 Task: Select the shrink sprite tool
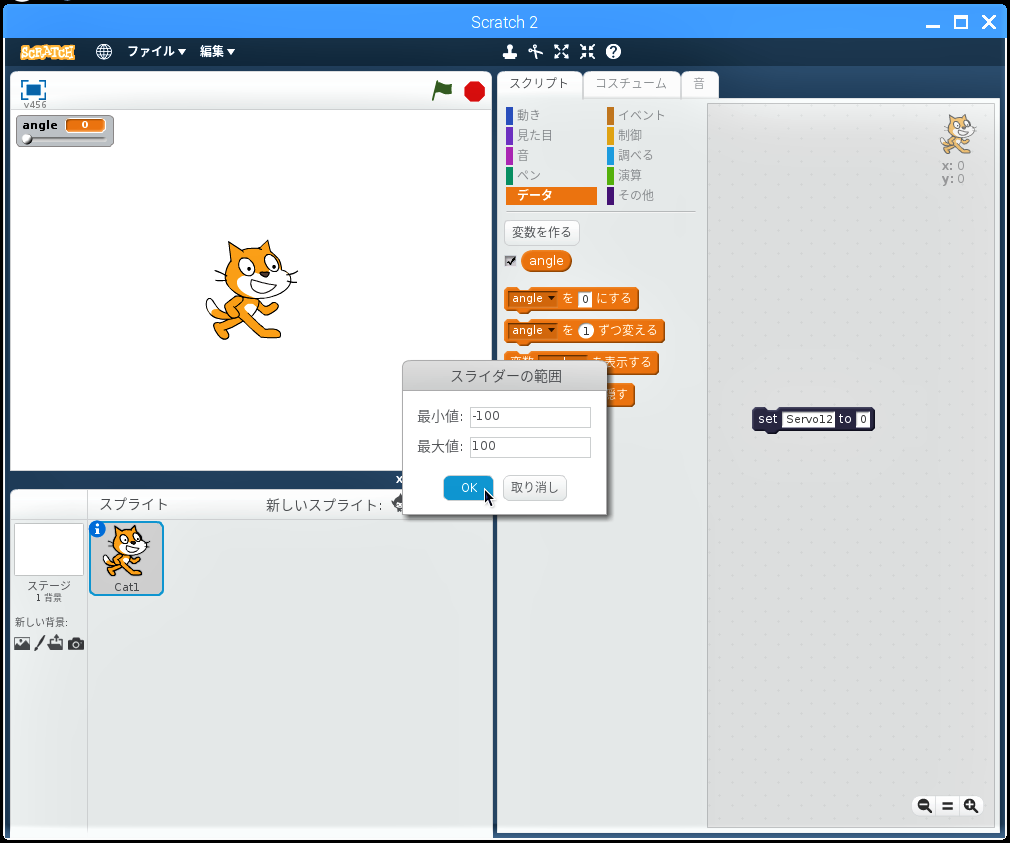(x=587, y=52)
